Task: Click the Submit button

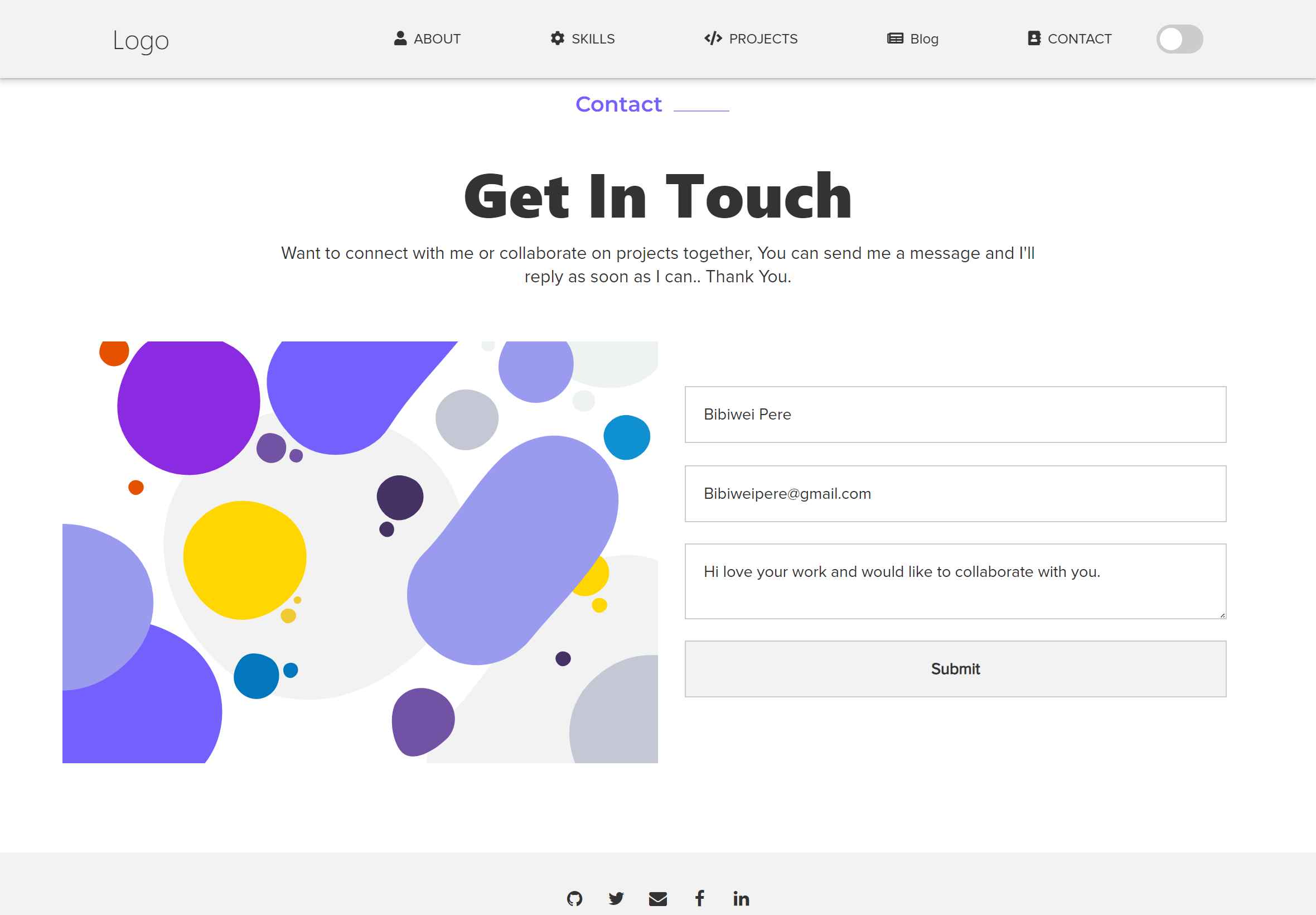Action: click(x=955, y=669)
